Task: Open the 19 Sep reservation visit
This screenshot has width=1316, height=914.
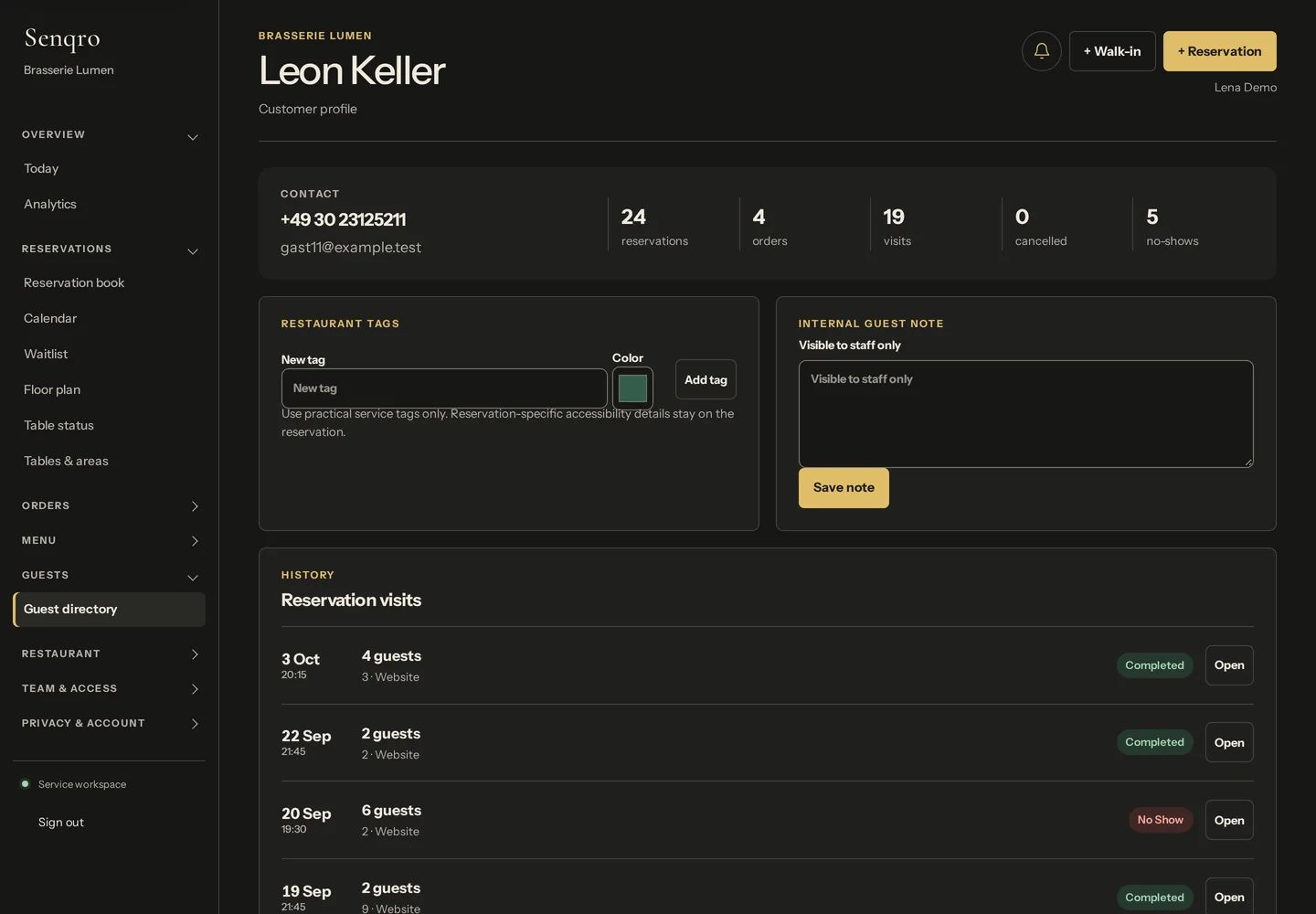Action: coord(1229,897)
